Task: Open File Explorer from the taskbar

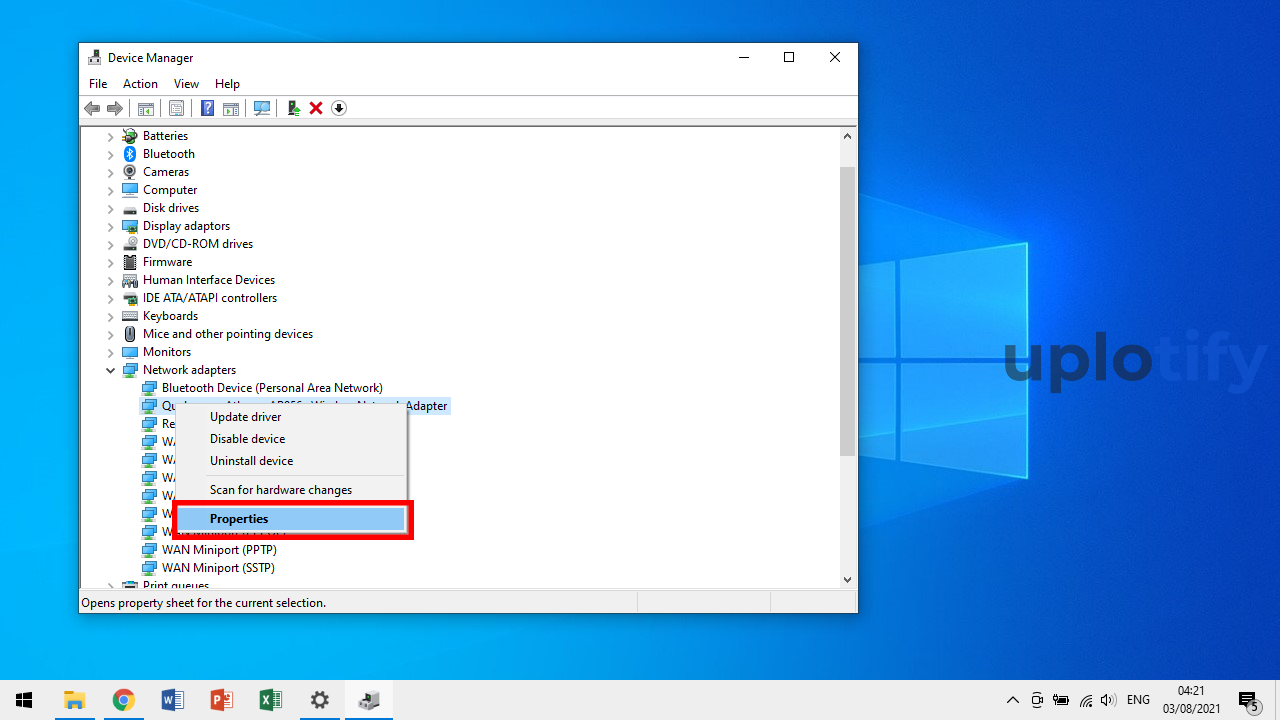Action: point(74,700)
